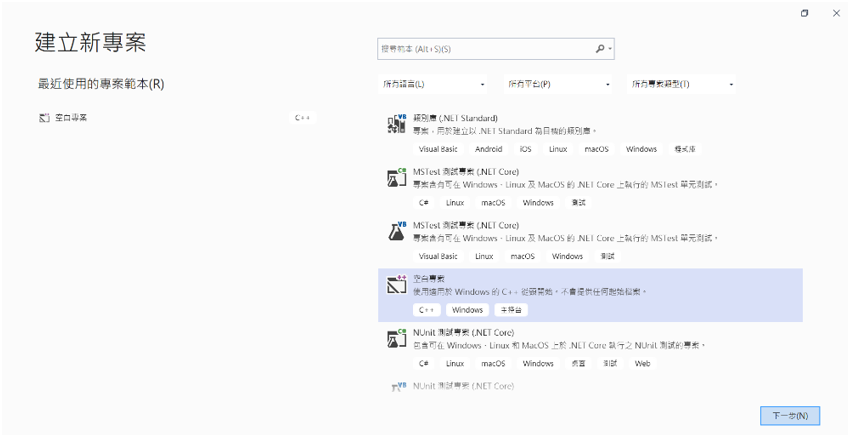
Task: Select the 類別庫 (.NET Standard) template
Action: coord(590,134)
